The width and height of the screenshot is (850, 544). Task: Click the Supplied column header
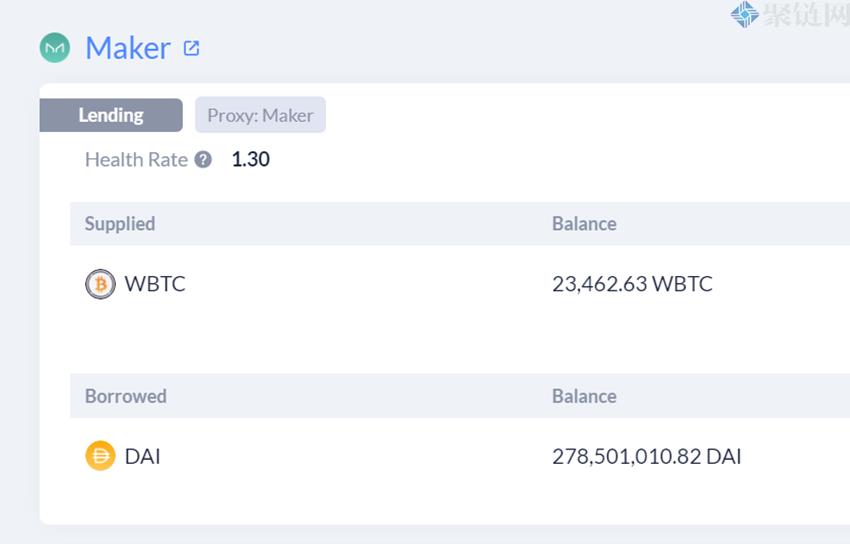pos(120,224)
